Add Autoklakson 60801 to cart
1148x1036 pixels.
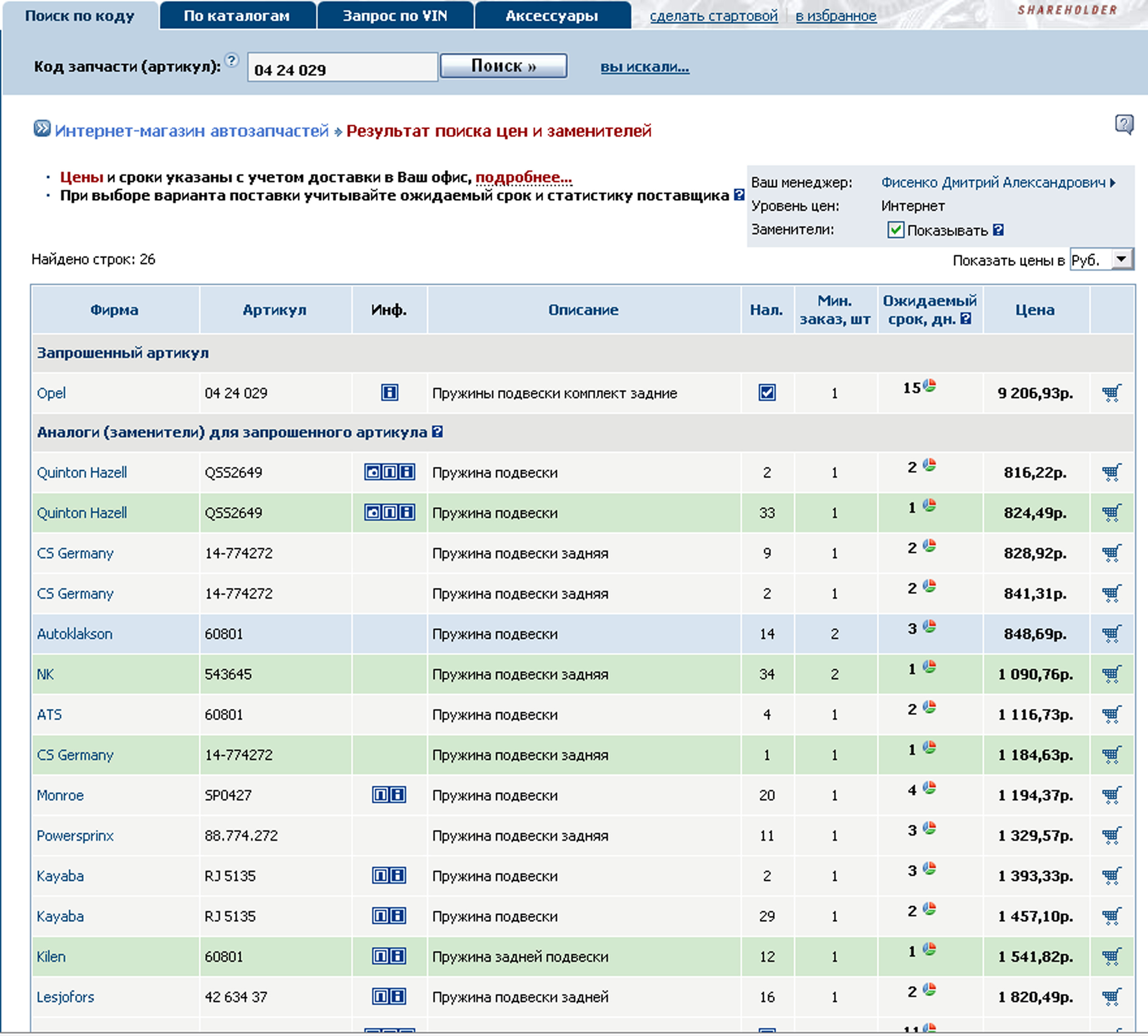pos(1111,634)
